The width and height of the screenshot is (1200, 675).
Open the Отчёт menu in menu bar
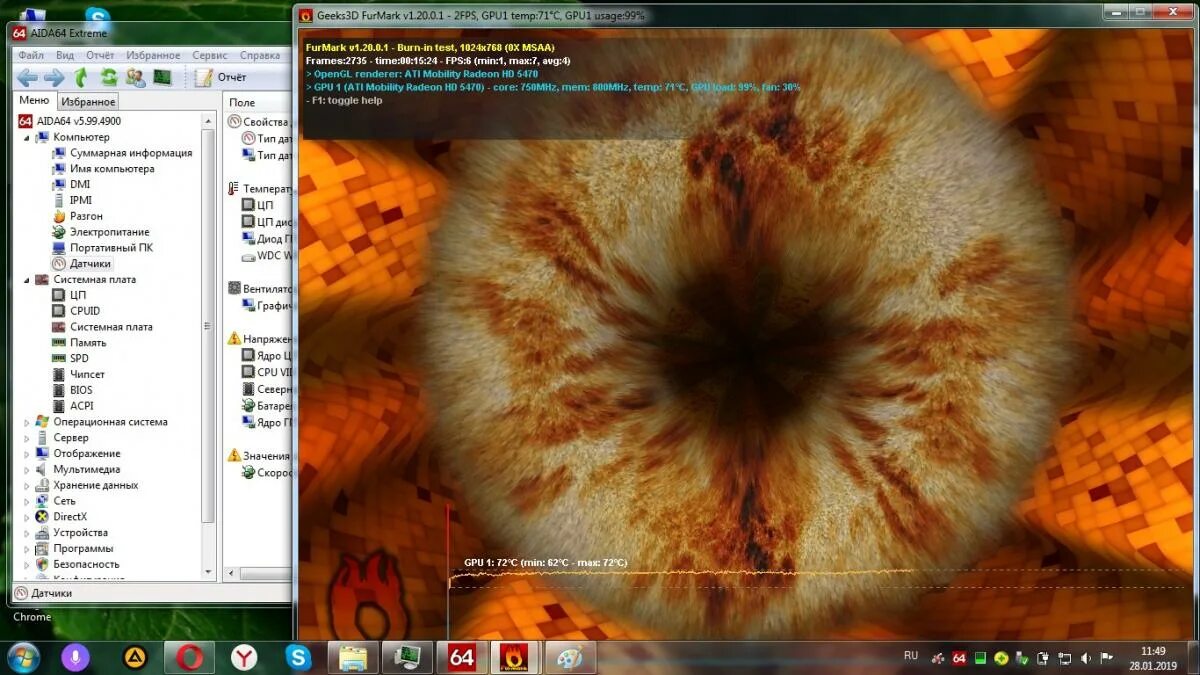[100, 56]
